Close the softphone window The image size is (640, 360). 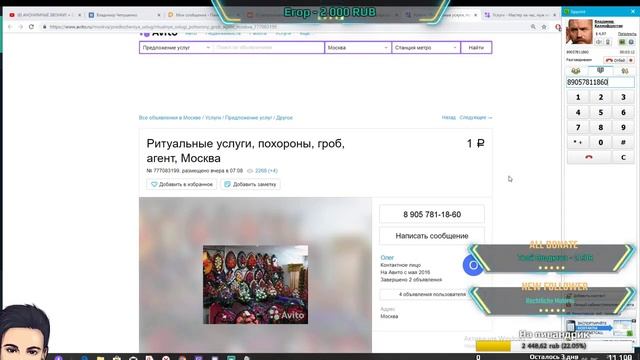[x=633, y=11]
